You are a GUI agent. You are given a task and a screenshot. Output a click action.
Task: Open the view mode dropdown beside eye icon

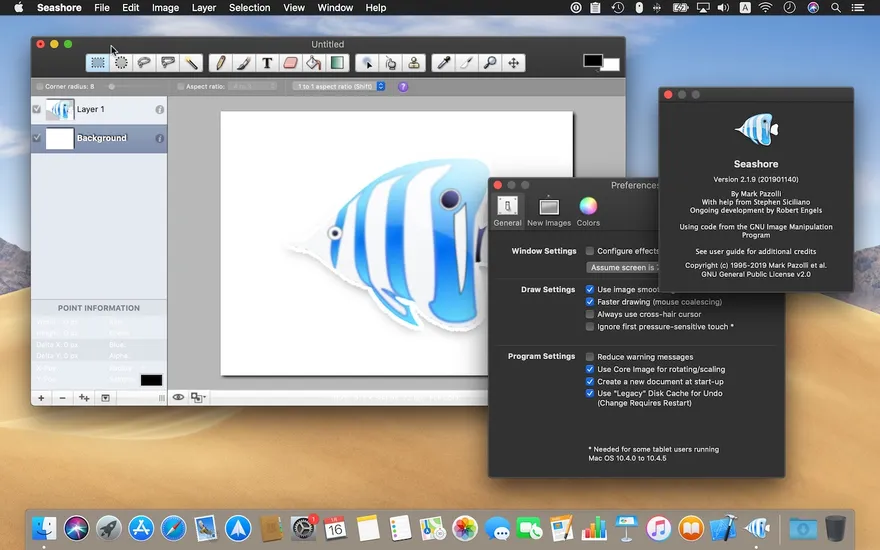pyautogui.click(x=198, y=398)
